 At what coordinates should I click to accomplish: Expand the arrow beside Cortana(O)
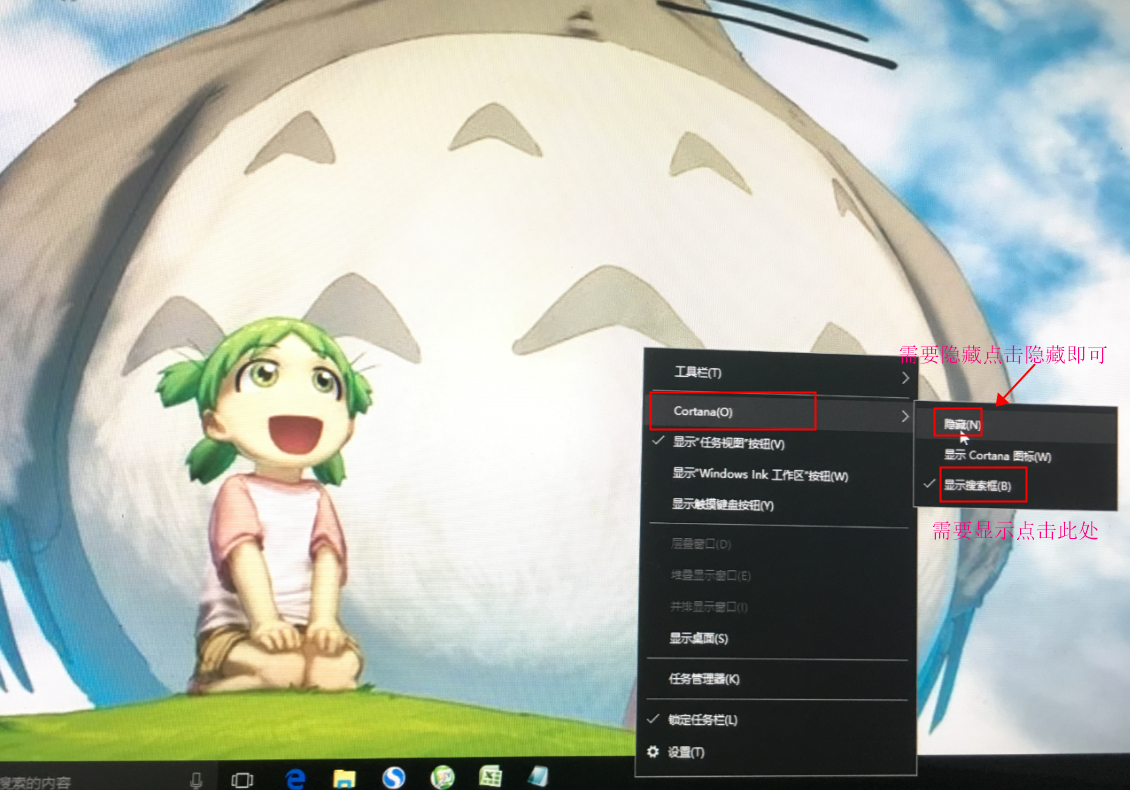coord(904,416)
